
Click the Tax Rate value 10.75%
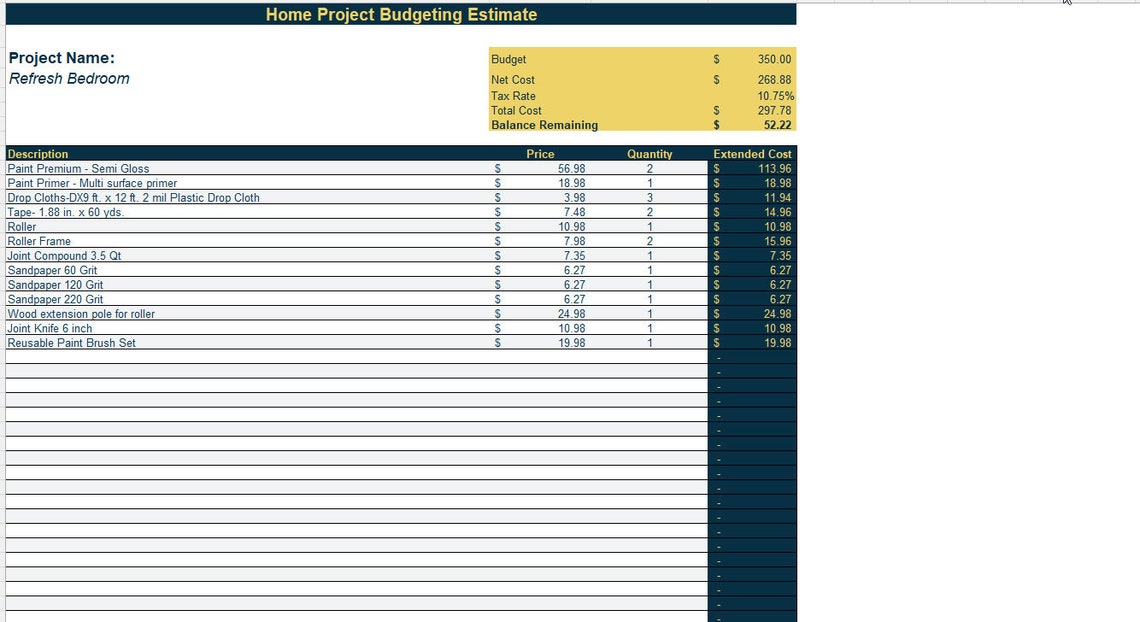point(775,95)
